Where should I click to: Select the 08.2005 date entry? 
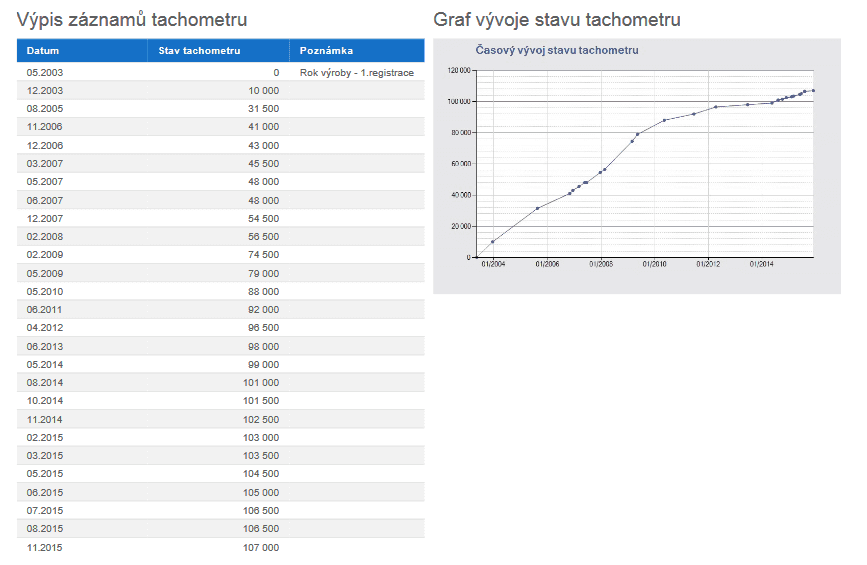click(x=45, y=109)
